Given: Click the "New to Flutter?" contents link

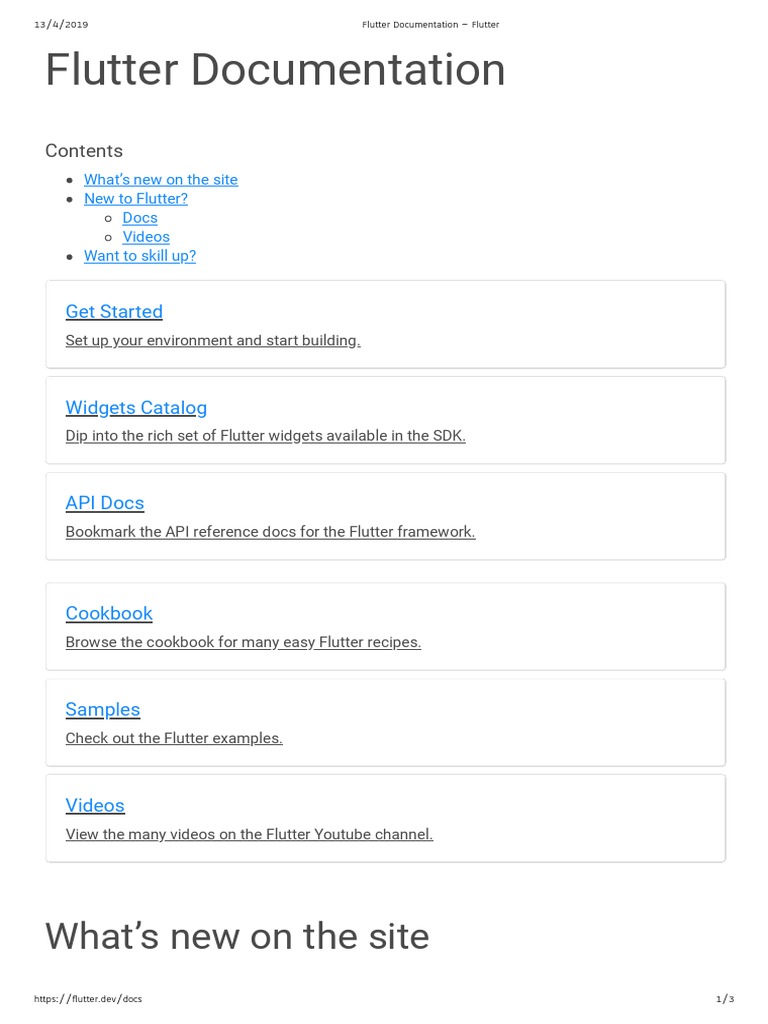Looking at the screenshot, I should click(x=135, y=199).
